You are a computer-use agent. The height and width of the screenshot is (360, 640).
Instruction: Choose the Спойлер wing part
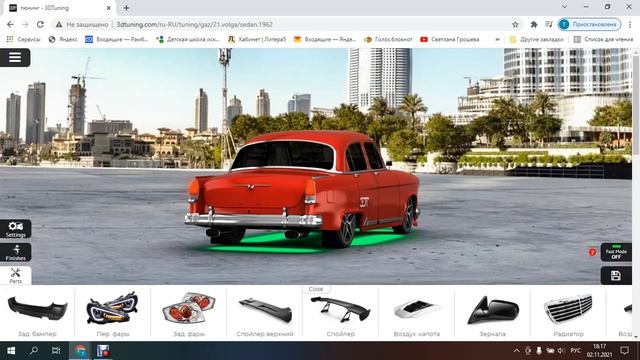(340, 313)
